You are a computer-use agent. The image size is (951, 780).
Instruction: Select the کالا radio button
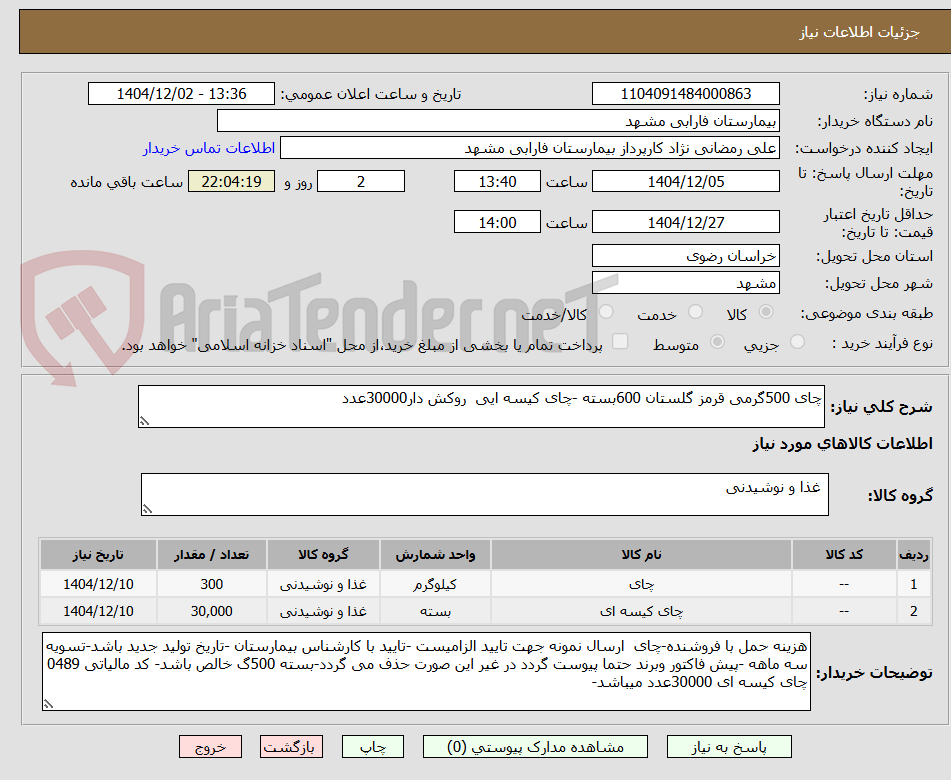(766, 312)
